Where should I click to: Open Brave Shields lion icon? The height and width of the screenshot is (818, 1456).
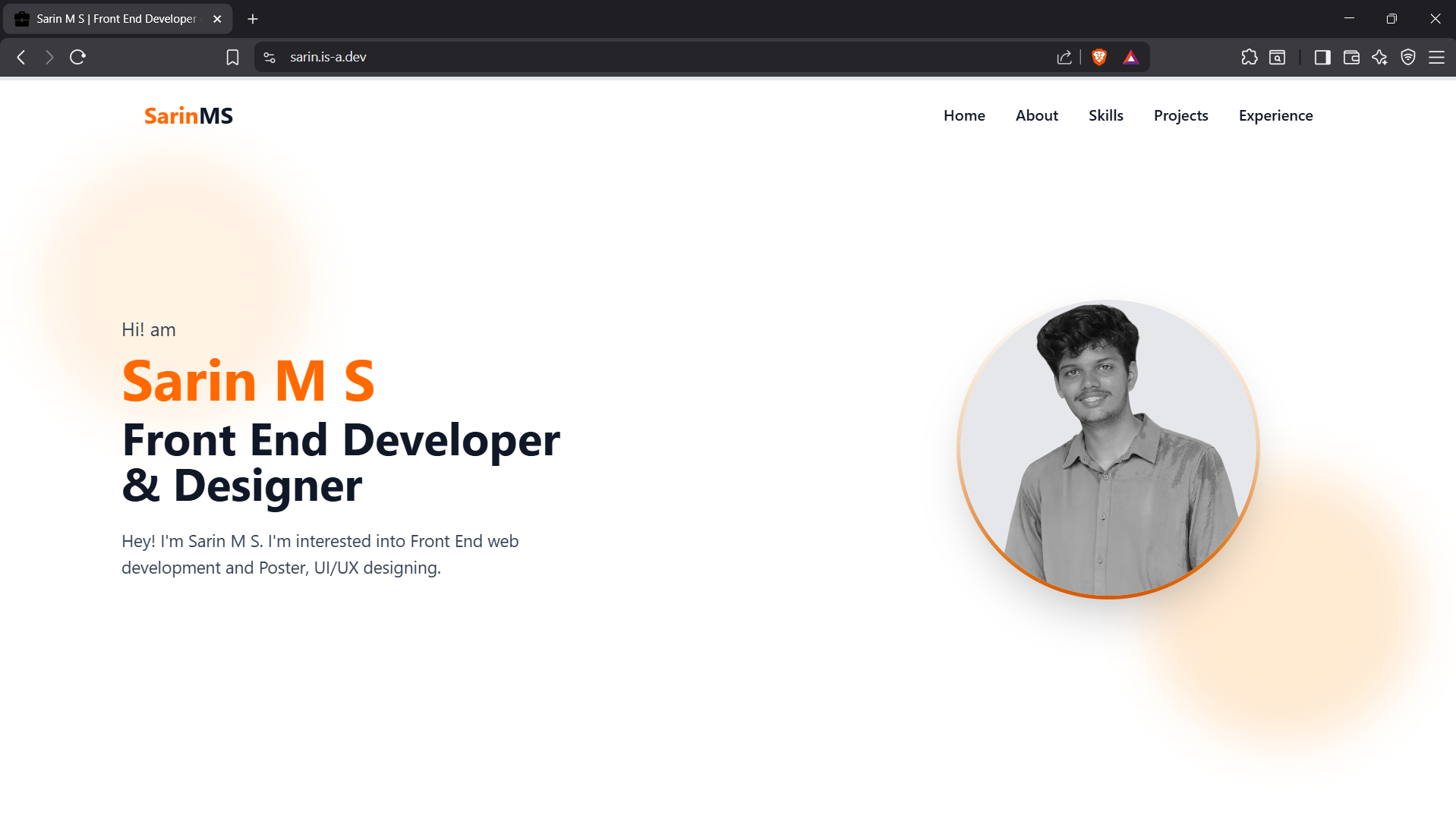click(x=1099, y=57)
